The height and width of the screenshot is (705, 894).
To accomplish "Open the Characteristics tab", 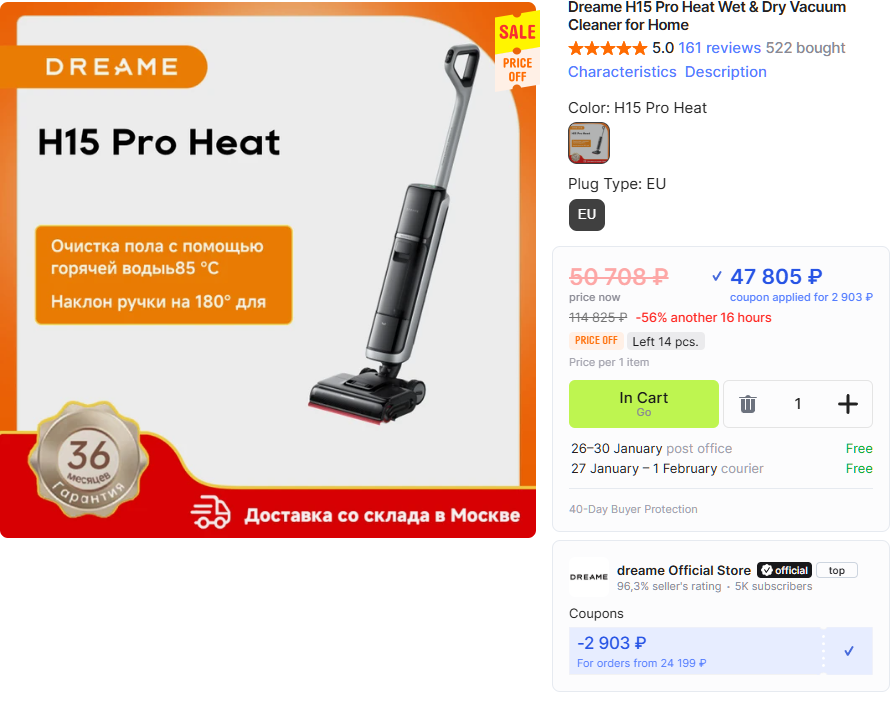I will [x=622, y=72].
